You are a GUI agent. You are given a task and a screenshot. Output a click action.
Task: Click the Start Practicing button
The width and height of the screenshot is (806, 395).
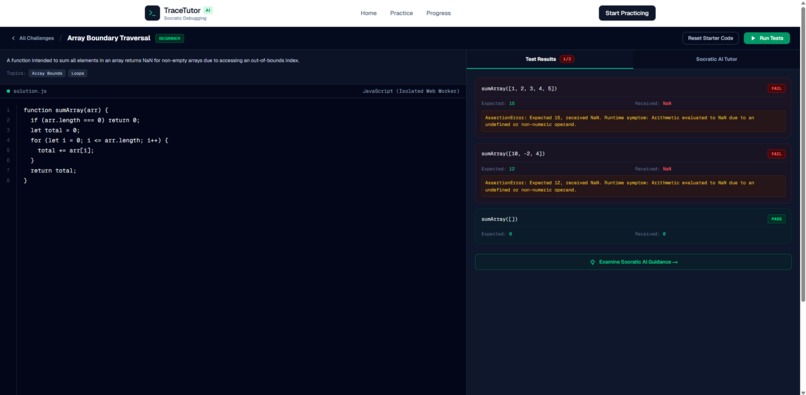(x=627, y=13)
